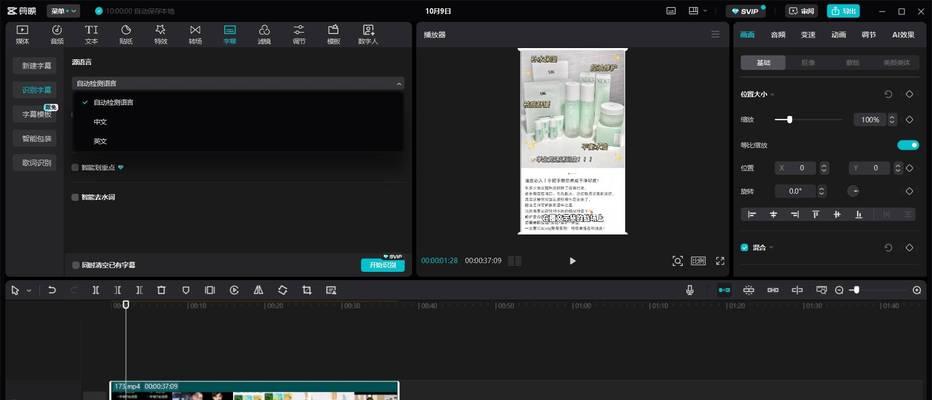Expand the 混合 section arrow
This screenshot has width=932, height=400.
click(x=772, y=247)
